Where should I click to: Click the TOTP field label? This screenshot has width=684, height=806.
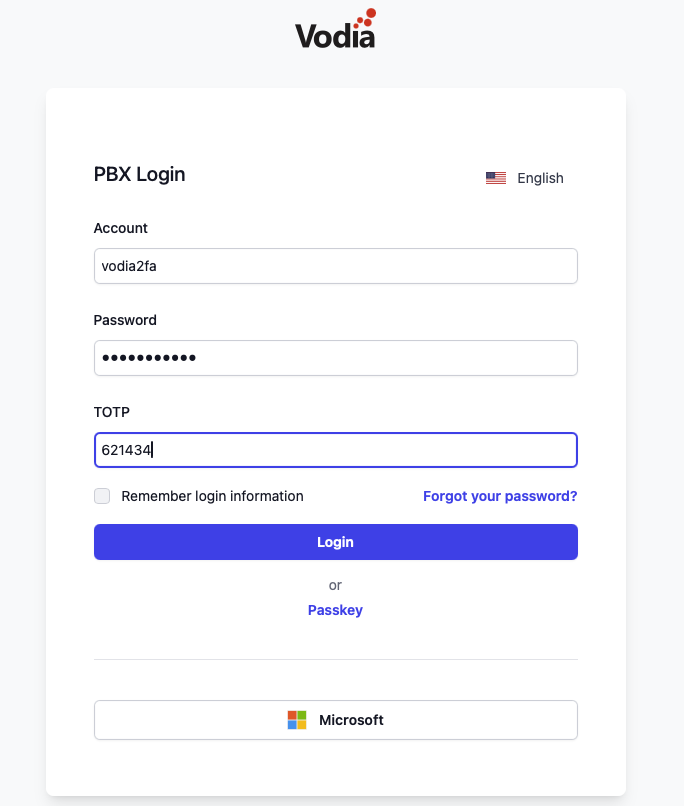click(x=112, y=412)
